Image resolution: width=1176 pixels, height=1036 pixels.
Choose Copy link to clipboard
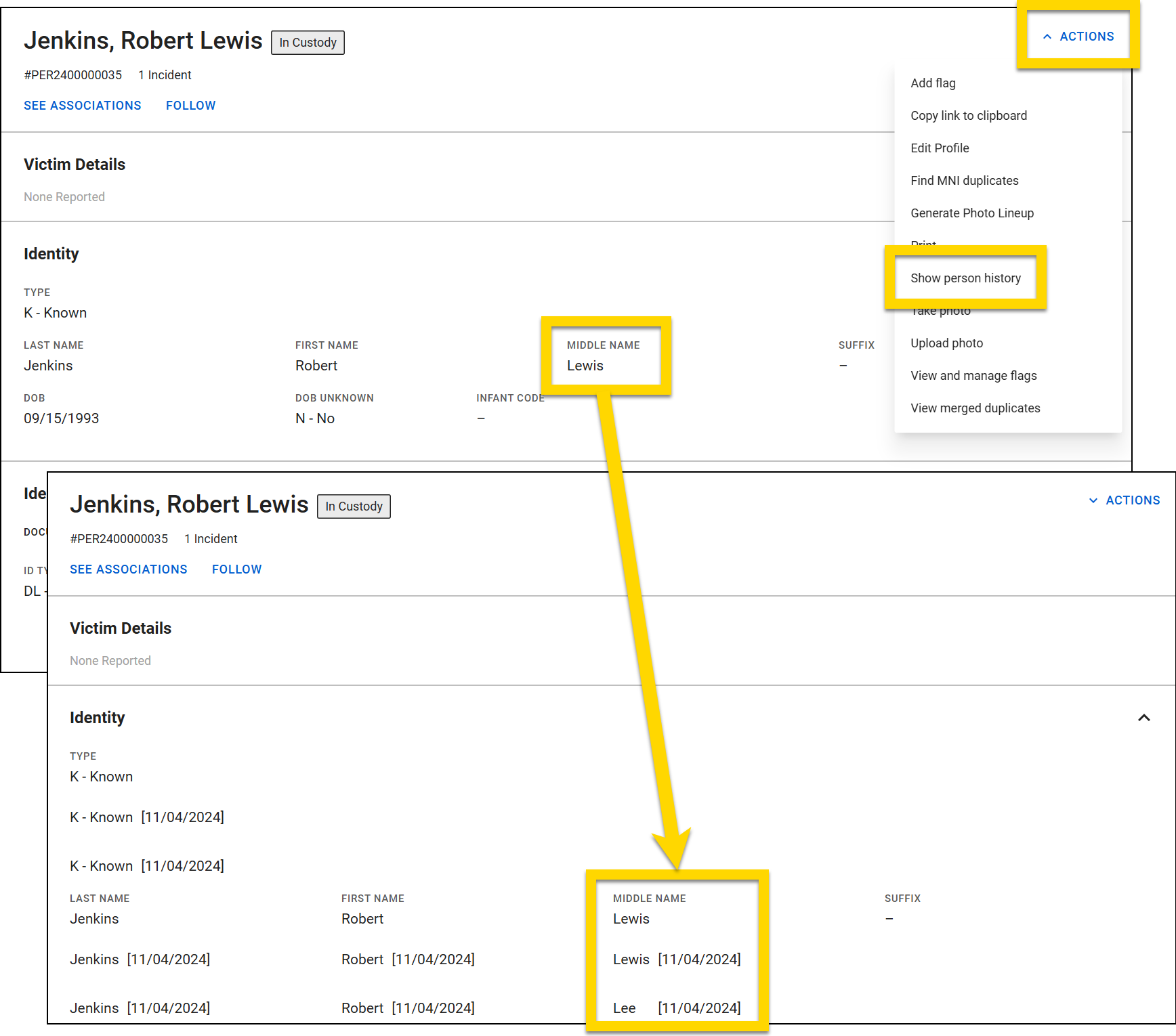tap(969, 115)
